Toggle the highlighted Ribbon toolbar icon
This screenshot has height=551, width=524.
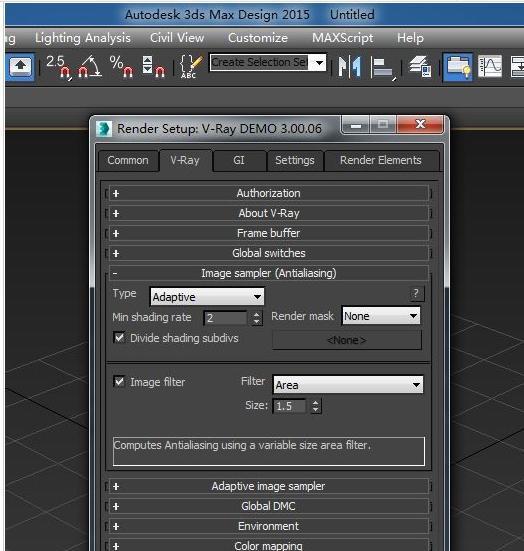457,67
